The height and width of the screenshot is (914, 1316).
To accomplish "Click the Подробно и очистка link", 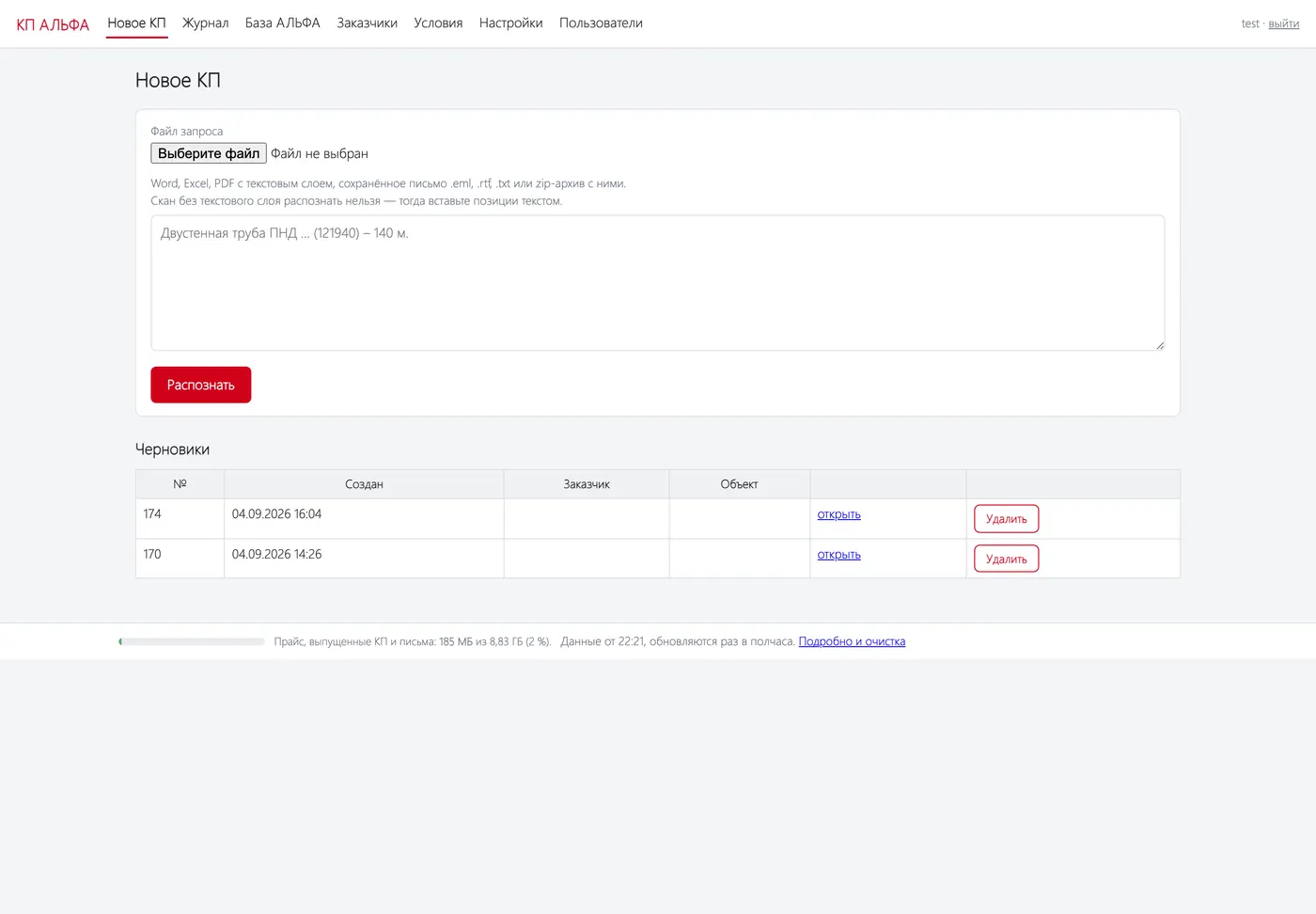I will click(x=852, y=641).
